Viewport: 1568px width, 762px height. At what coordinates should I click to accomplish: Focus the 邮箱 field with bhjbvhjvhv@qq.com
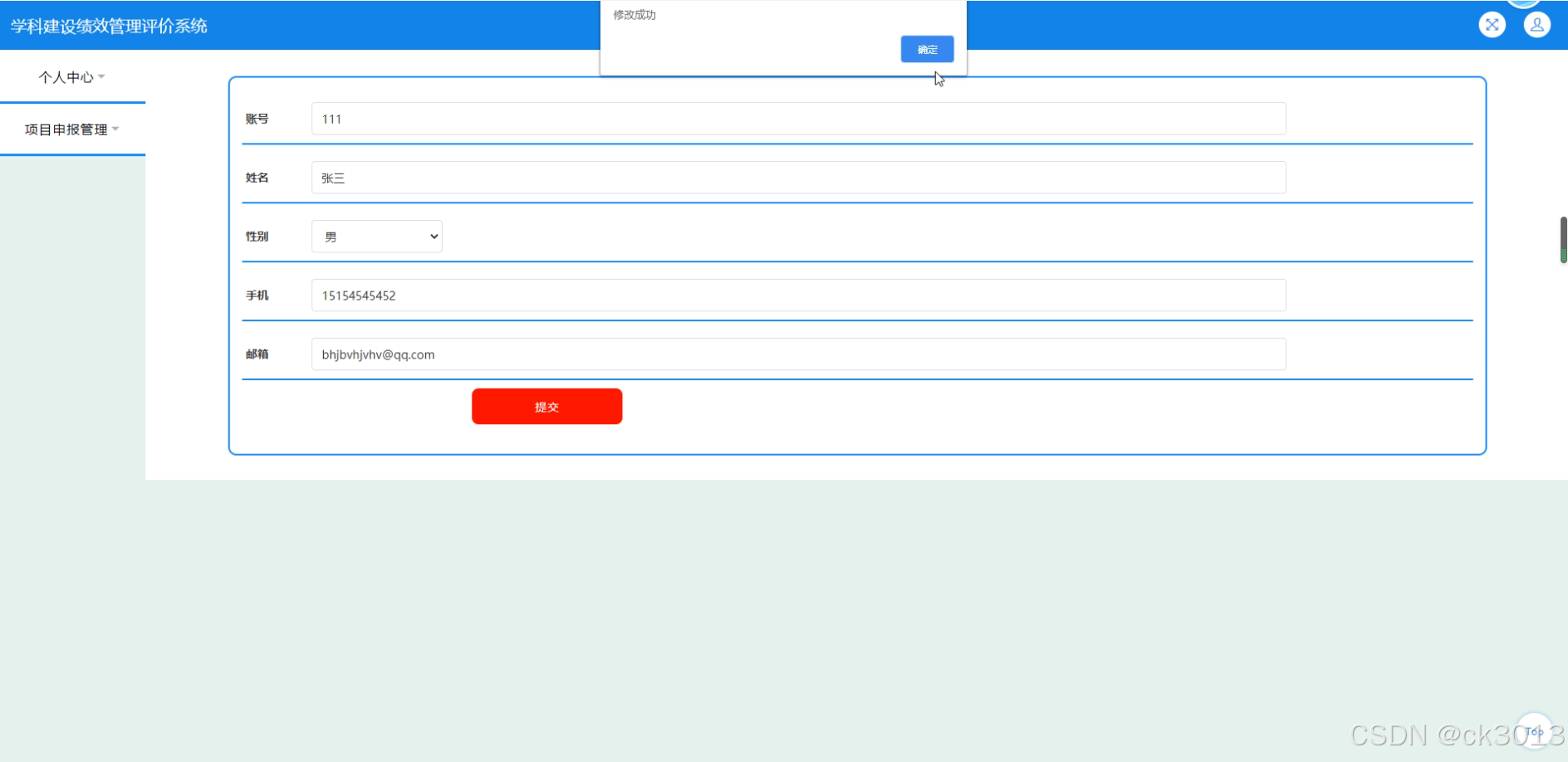(799, 354)
